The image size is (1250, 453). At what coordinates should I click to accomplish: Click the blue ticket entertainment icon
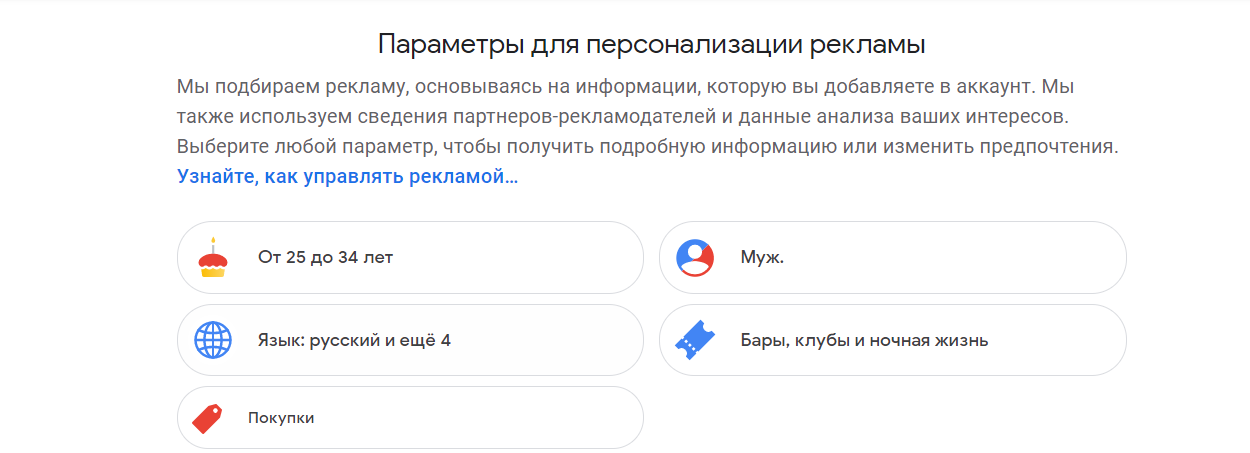tap(694, 341)
